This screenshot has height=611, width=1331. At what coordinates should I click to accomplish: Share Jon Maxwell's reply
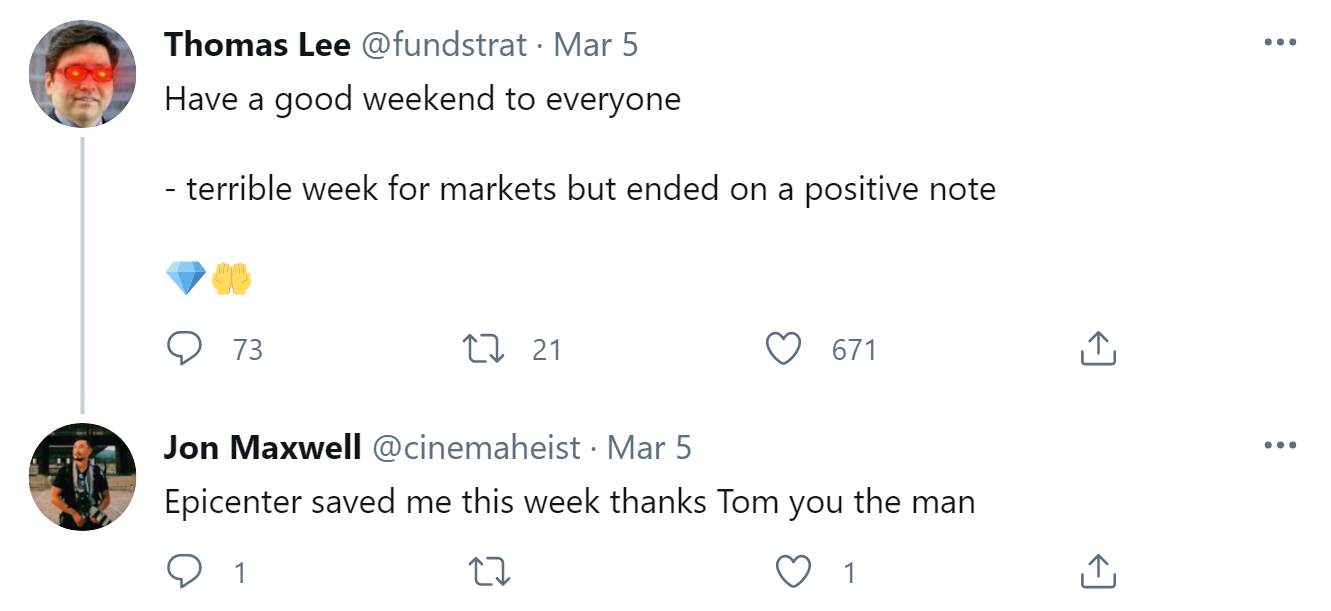(x=1097, y=571)
